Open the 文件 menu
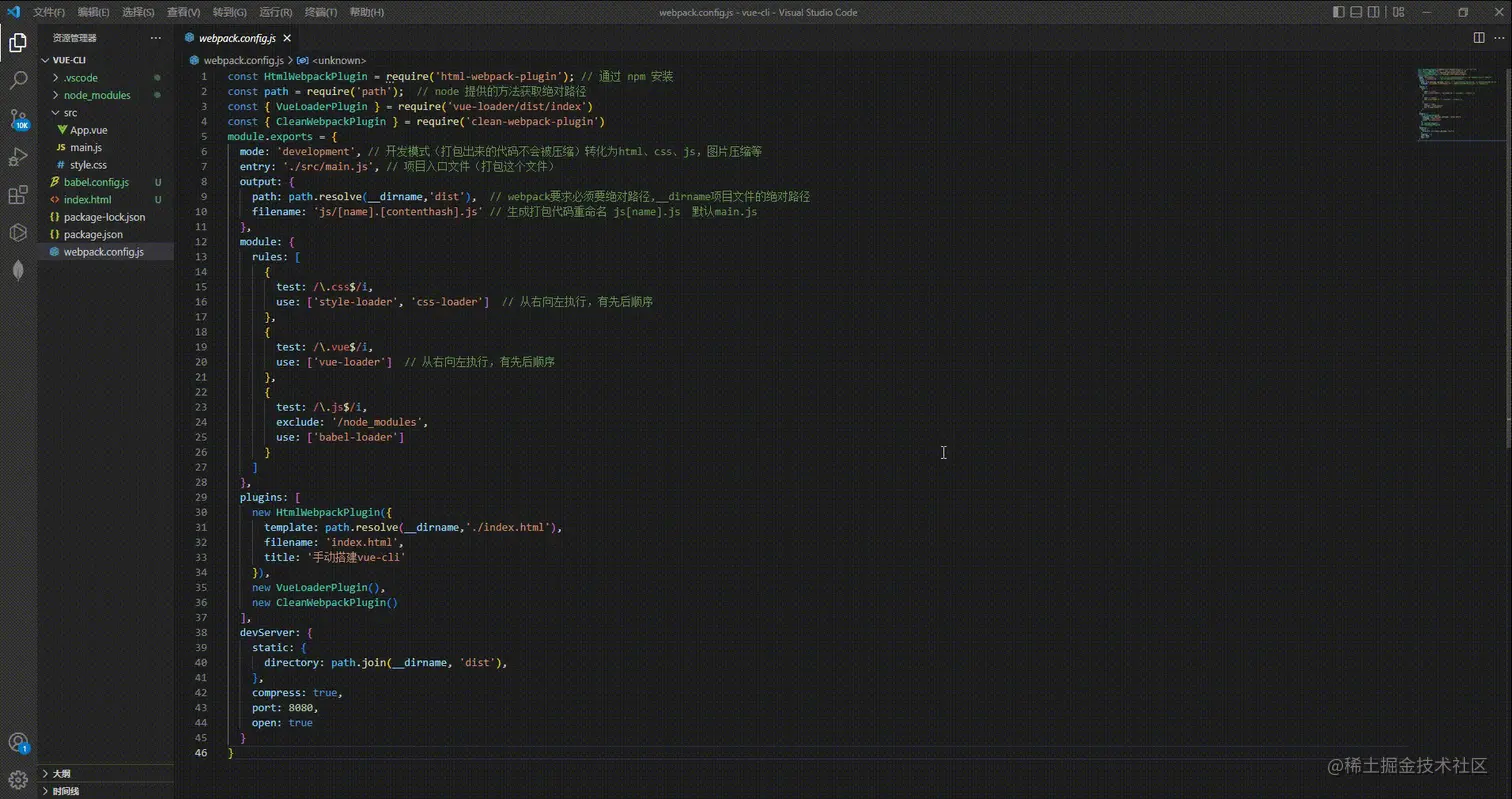Screen dimensions: 1512x799 tap(46, 12)
